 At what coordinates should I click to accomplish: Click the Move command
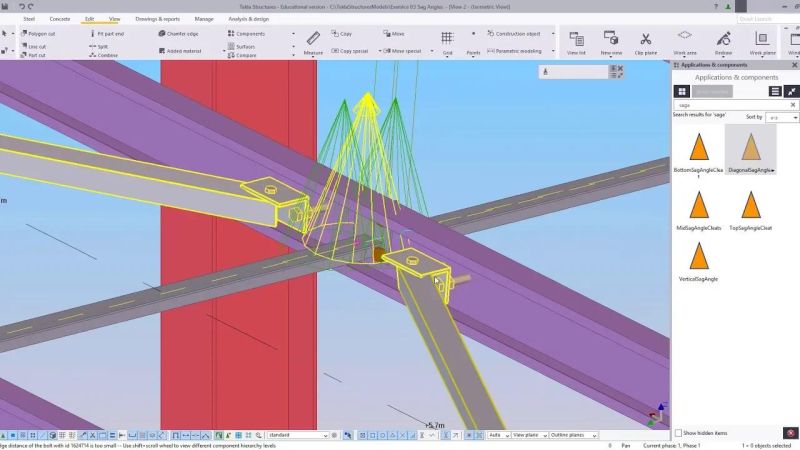(x=394, y=34)
